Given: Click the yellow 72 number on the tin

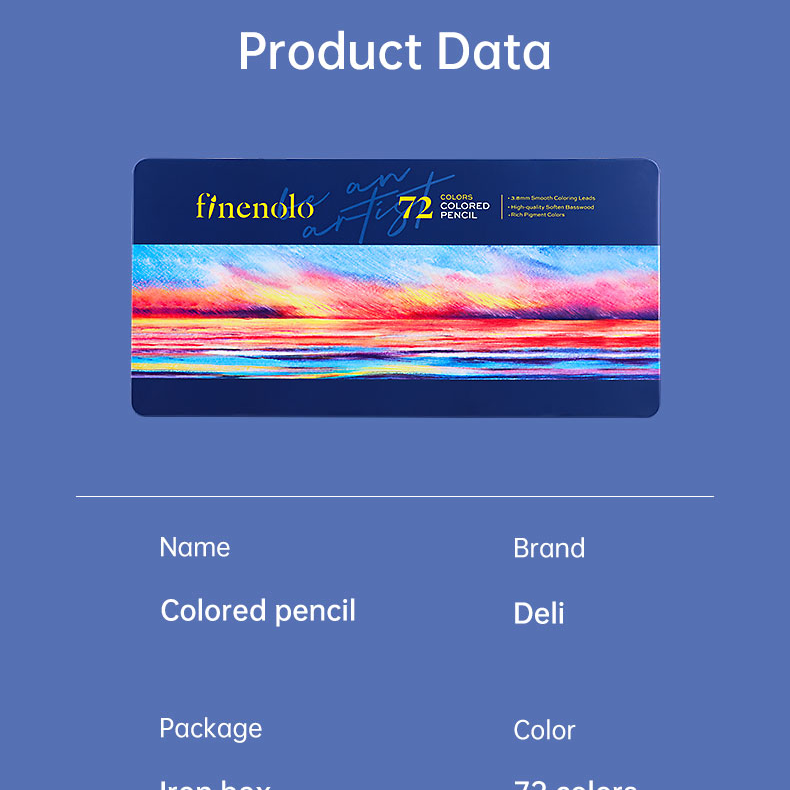Looking at the screenshot, I should tap(415, 208).
